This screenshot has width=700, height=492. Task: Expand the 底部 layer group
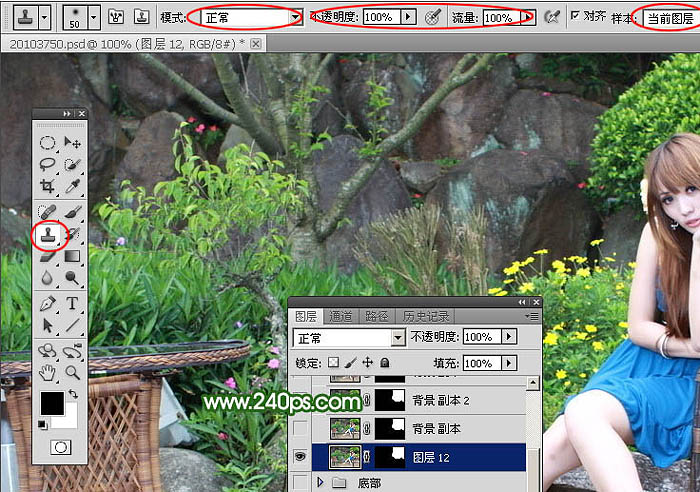[x=321, y=483]
